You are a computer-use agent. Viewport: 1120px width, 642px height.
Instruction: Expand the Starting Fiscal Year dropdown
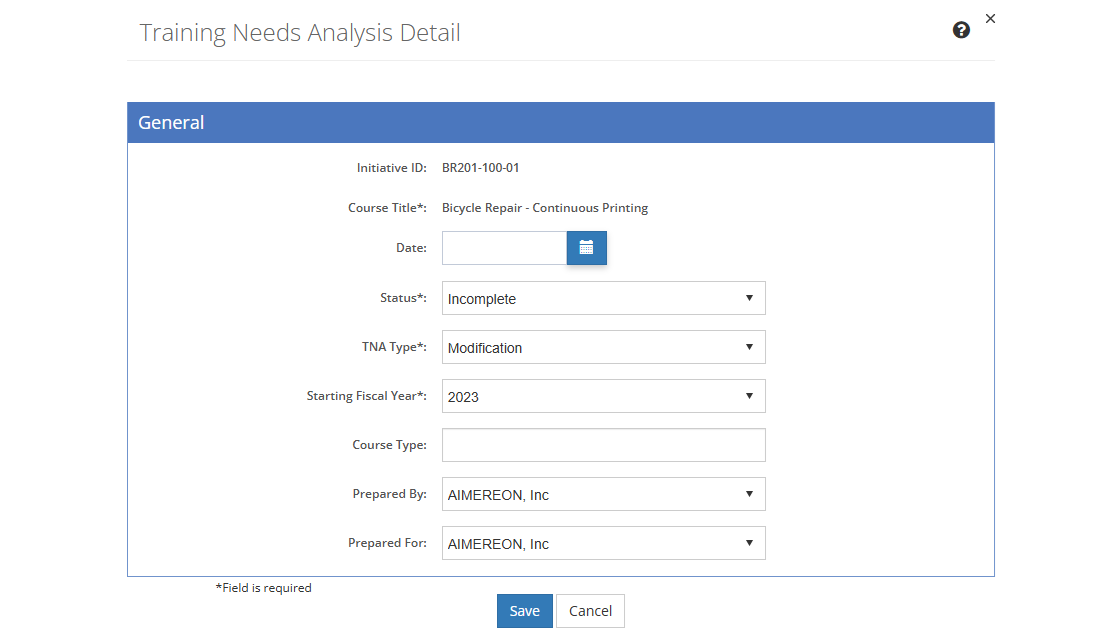[604, 396]
